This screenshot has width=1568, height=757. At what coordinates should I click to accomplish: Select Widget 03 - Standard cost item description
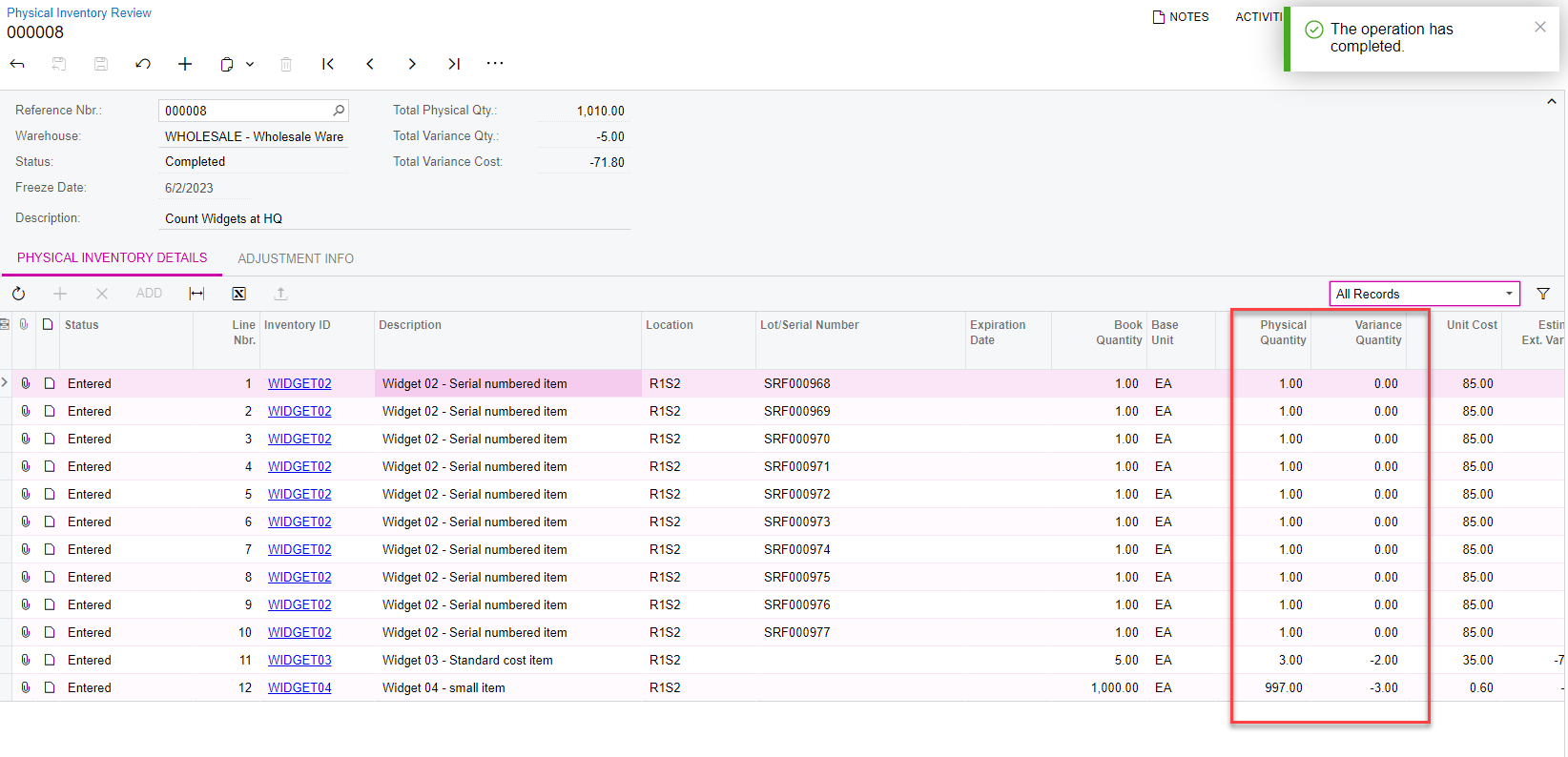point(507,660)
